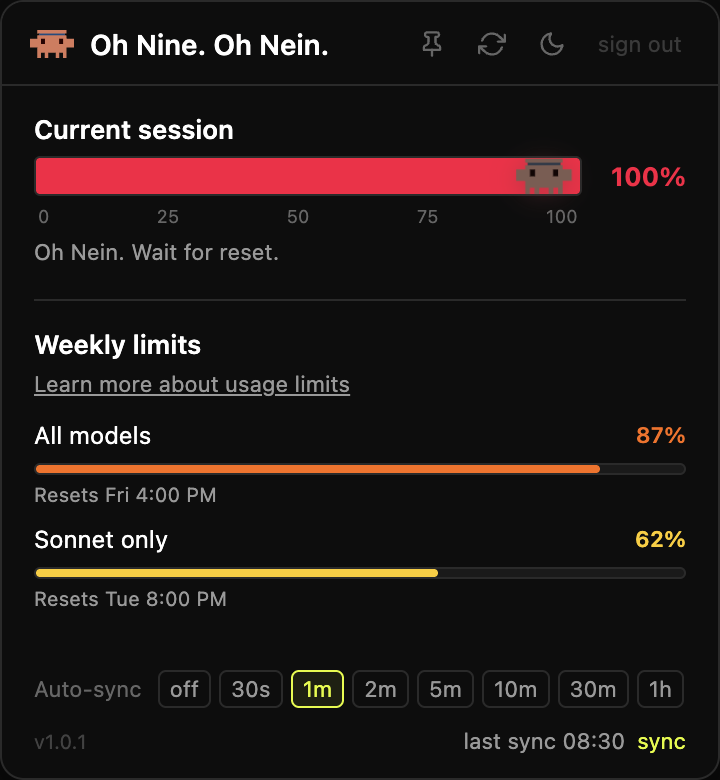Click the red Current session progress bar
This screenshot has width=720, height=780.
click(280, 176)
